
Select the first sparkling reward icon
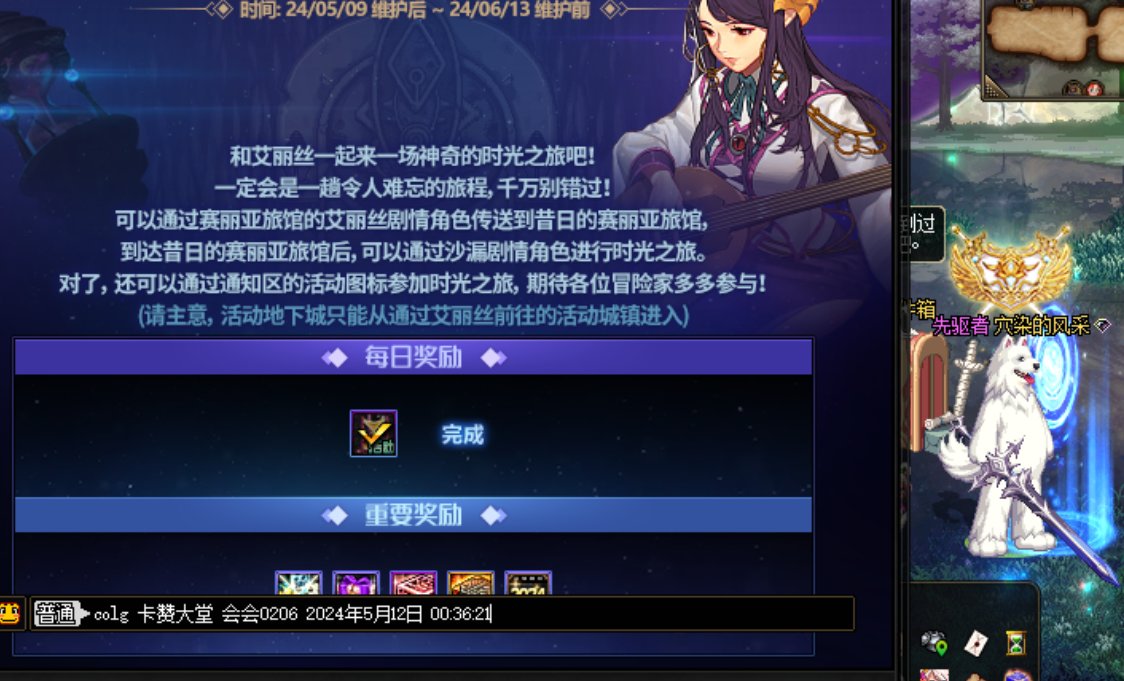[x=298, y=583]
